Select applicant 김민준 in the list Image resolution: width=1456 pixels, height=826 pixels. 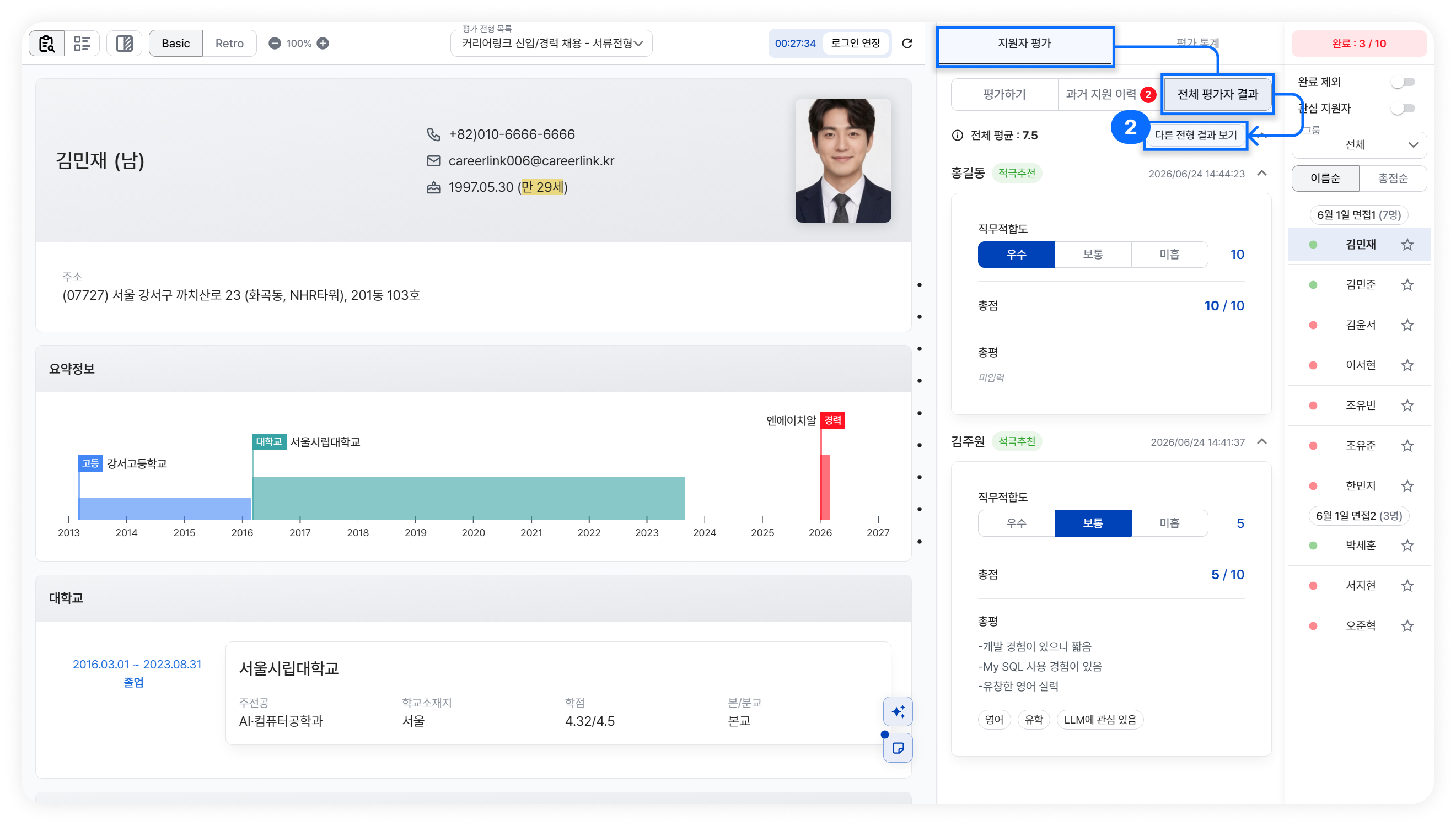tap(1359, 285)
